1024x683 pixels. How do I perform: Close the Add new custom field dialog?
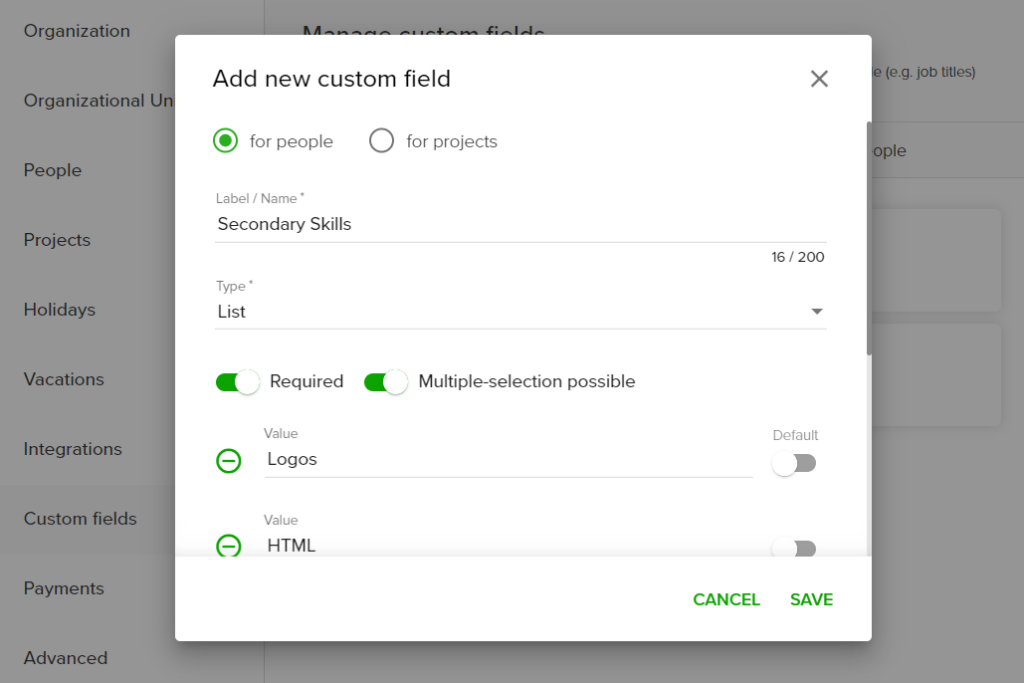click(819, 79)
